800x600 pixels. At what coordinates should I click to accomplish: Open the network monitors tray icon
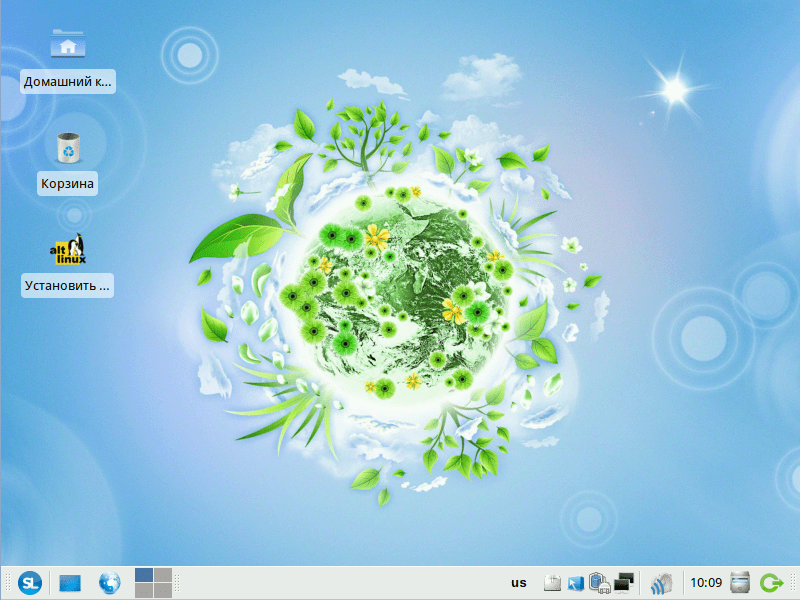click(x=625, y=583)
